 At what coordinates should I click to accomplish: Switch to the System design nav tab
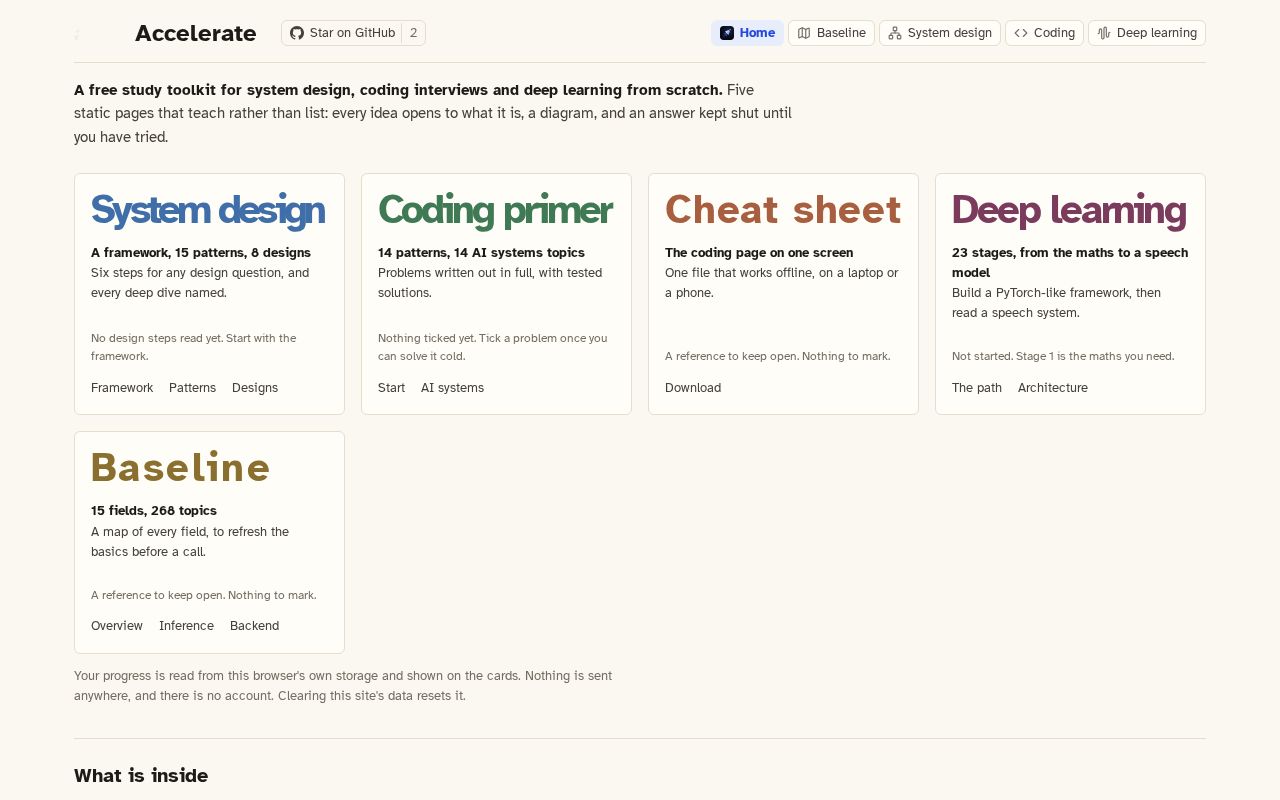[940, 33]
